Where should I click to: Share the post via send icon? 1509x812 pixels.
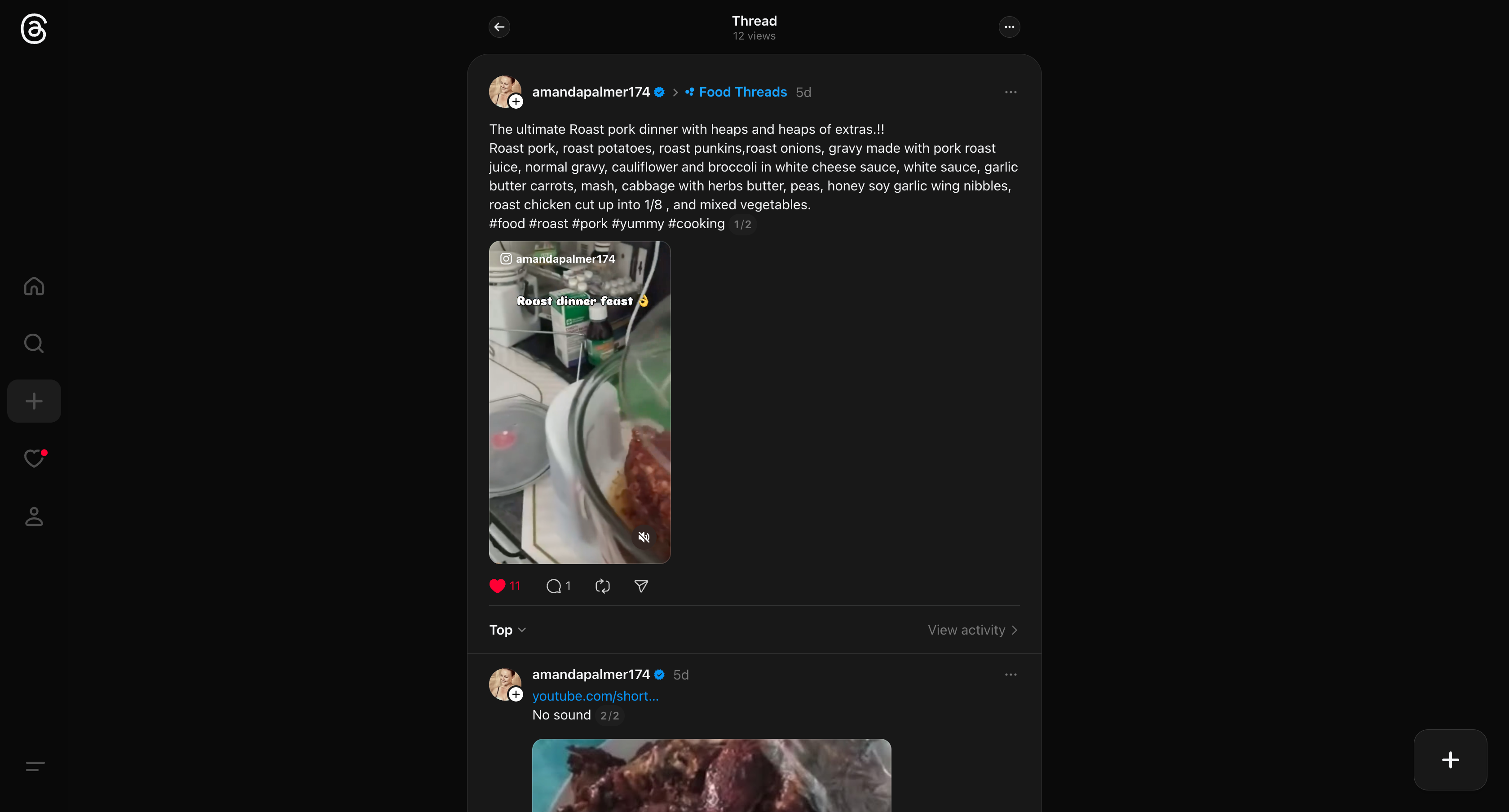(641, 586)
